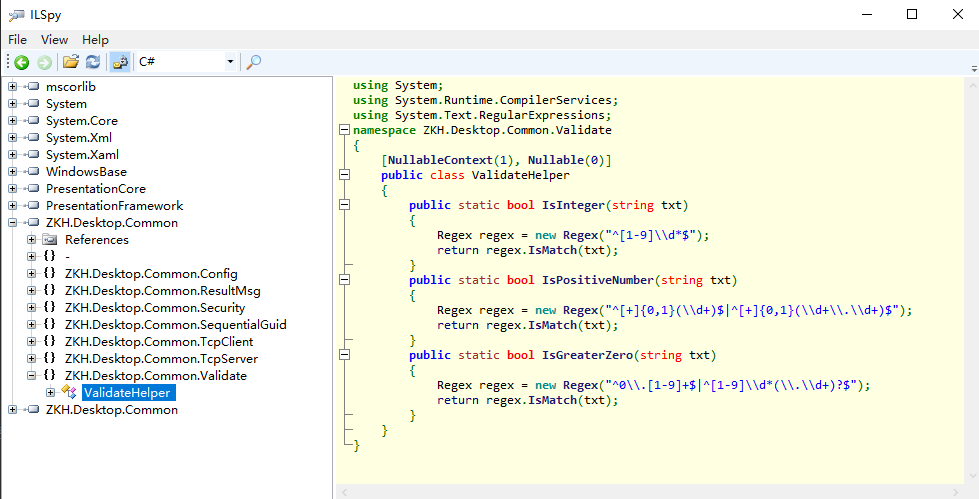Select the PresentationFramework assembly icon
The image size is (979, 499).
tap(32, 205)
